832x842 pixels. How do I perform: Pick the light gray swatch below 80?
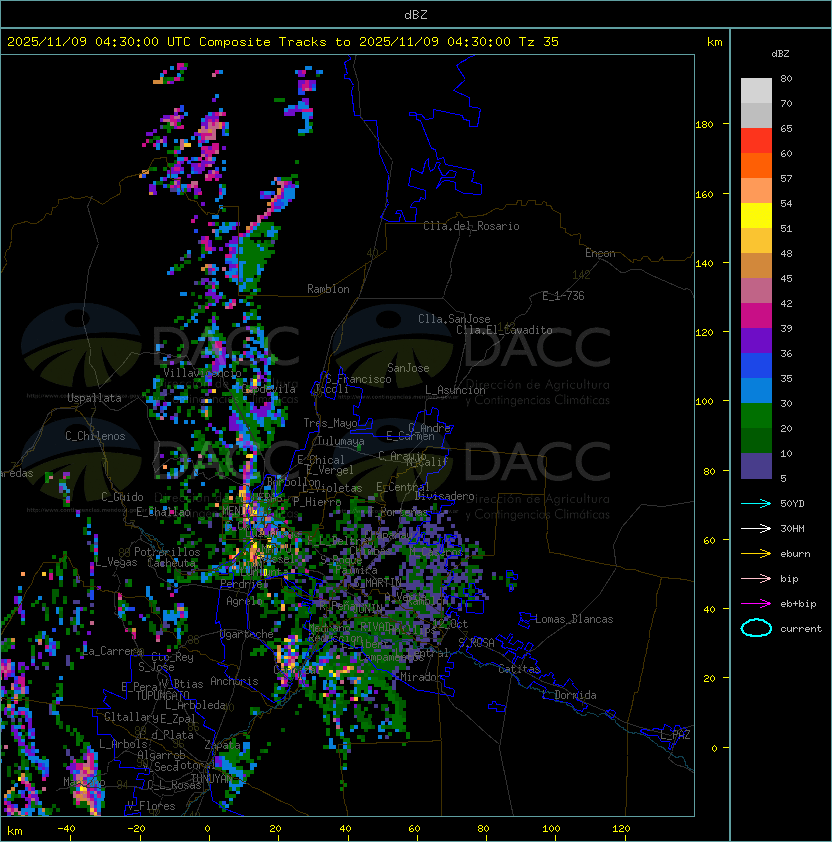(756, 90)
